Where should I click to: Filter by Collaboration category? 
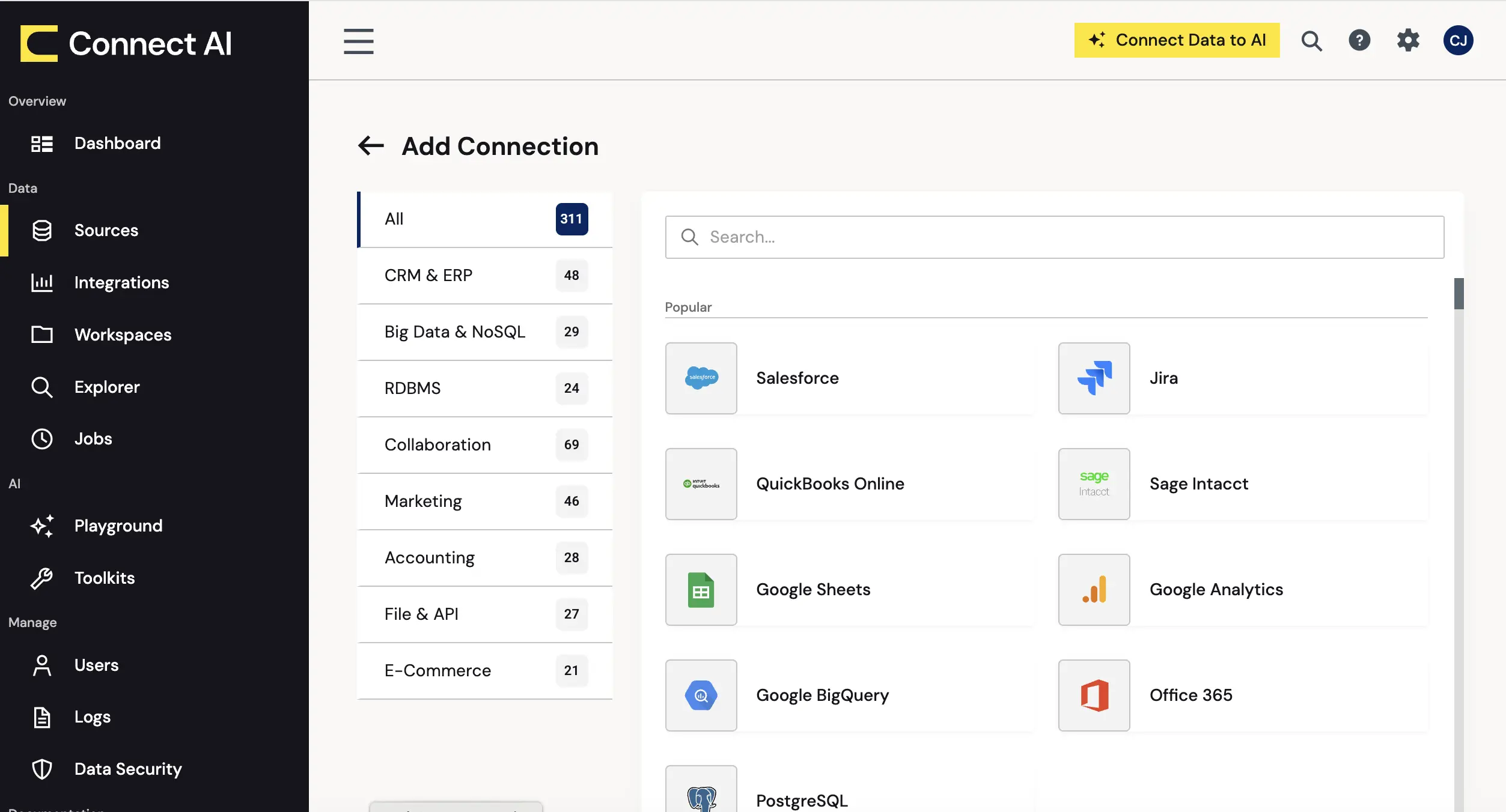click(x=485, y=445)
